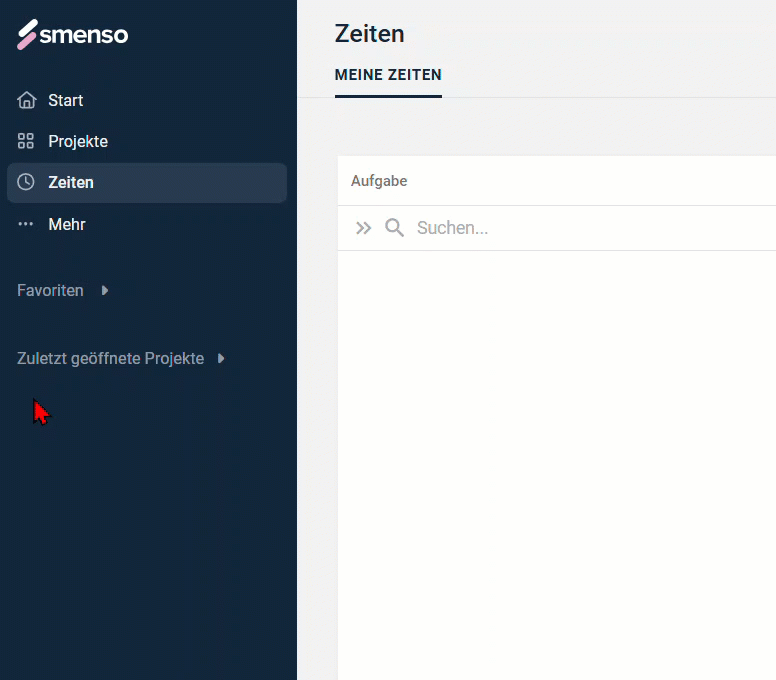
Task: Expand the Favoriten arrow
Action: pyautogui.click(x=105, y=291)
